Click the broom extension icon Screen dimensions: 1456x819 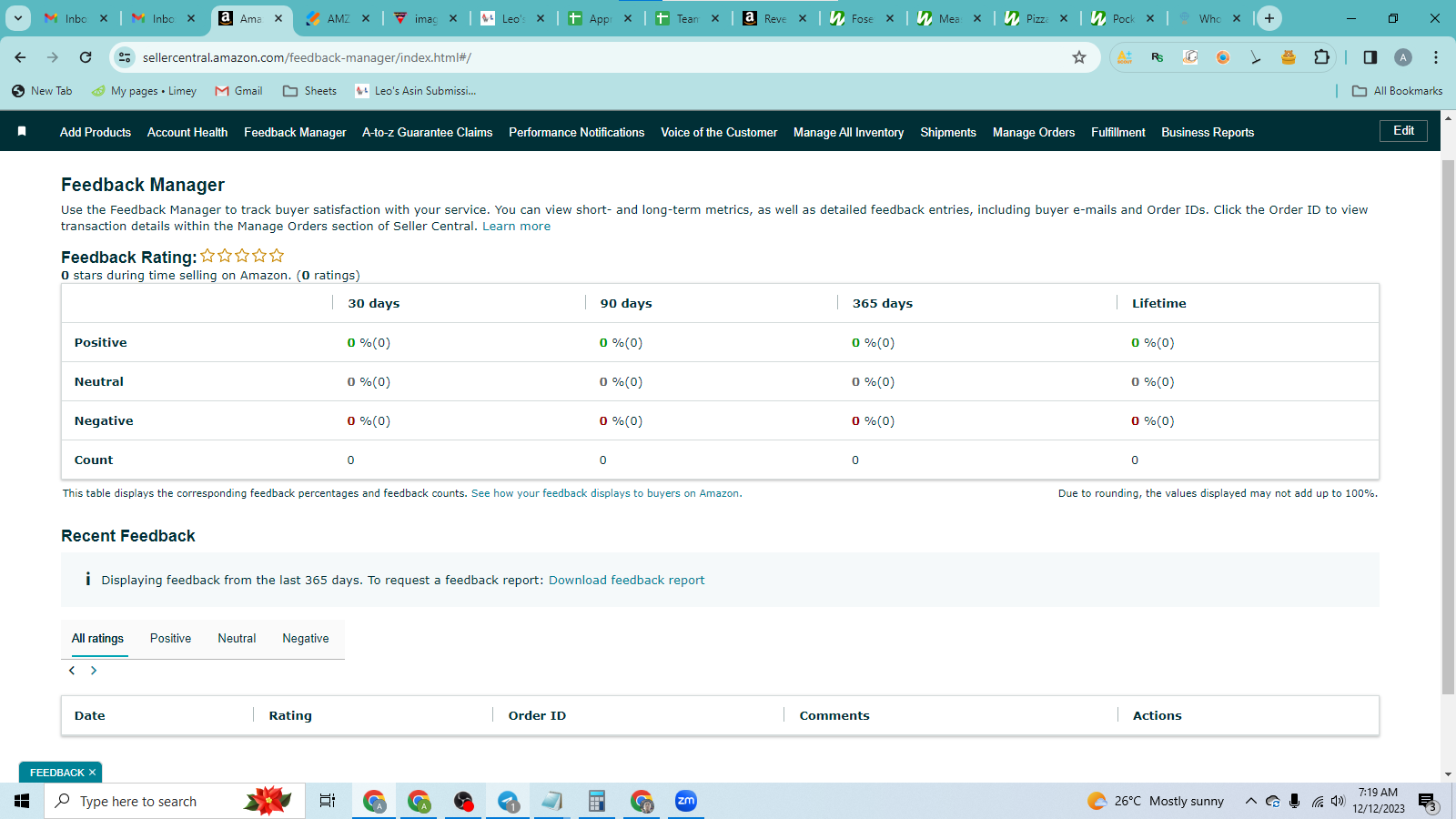click(1256, 57)
